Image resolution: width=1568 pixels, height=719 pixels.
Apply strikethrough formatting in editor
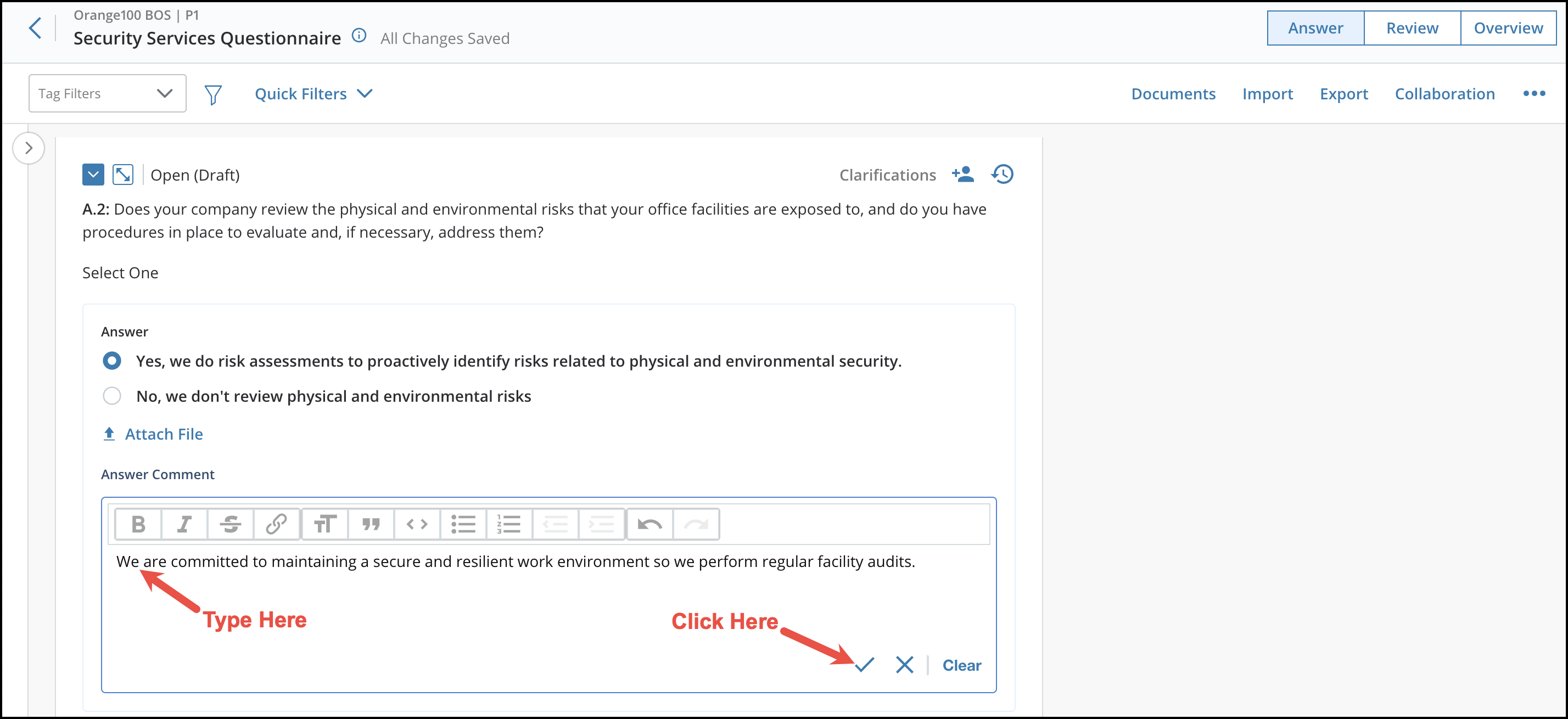click(230, 524)
